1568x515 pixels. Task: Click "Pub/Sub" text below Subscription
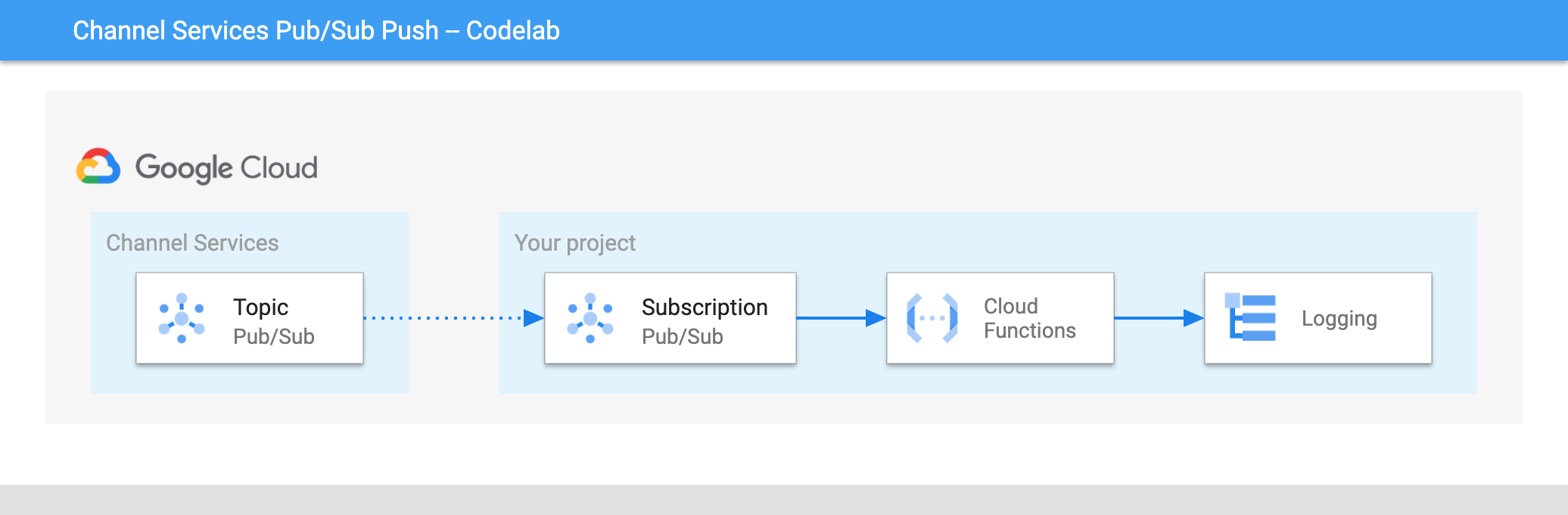[682, 336]
